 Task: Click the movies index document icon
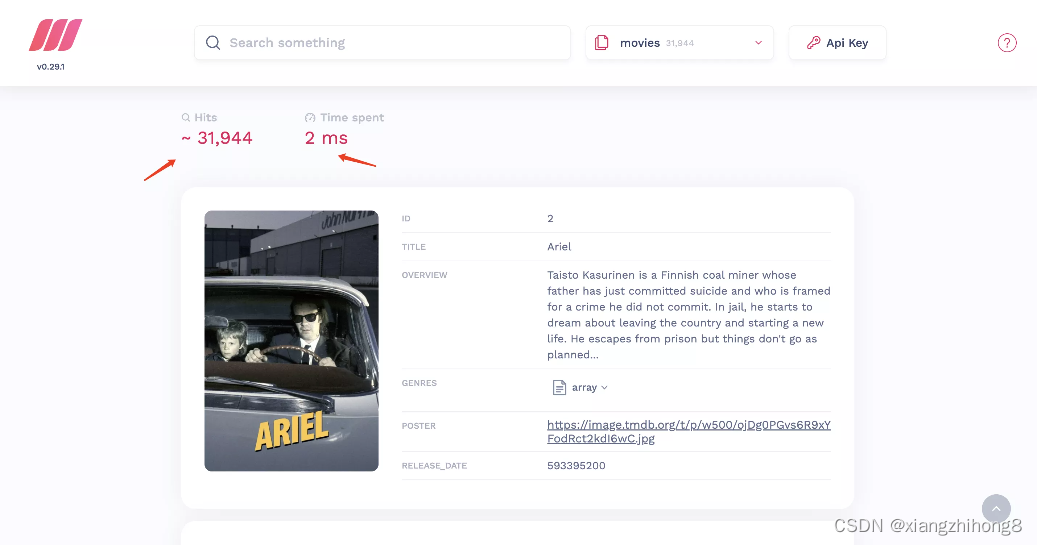pos(601,43)
